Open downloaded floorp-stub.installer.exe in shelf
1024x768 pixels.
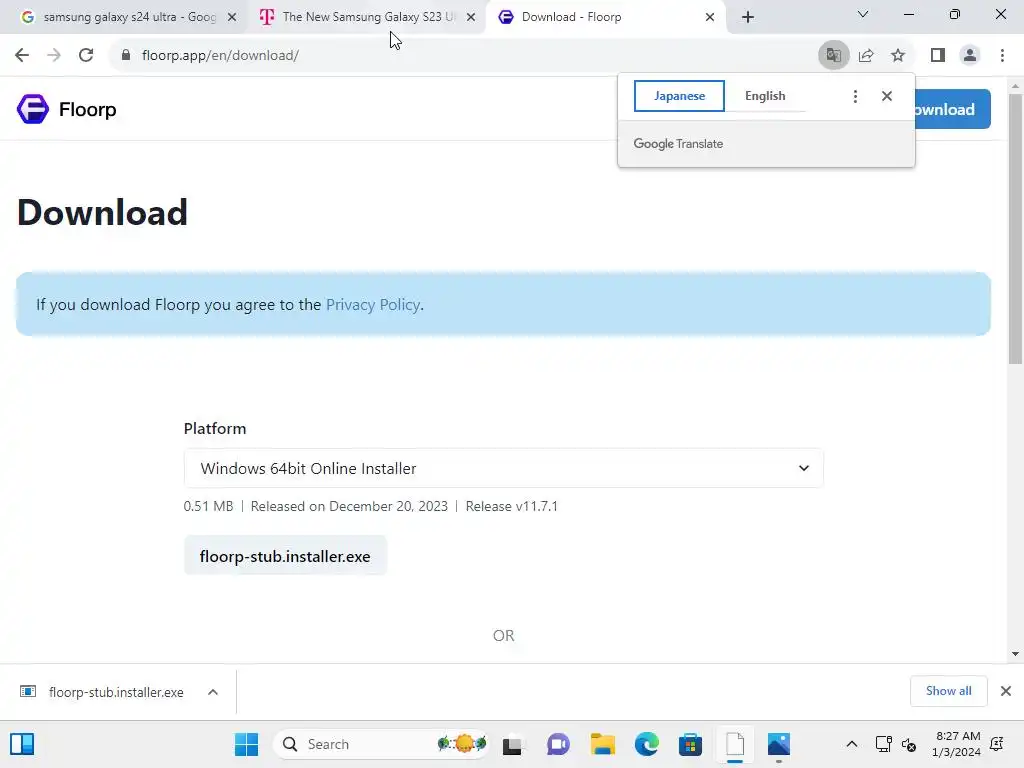click(104, 692)
